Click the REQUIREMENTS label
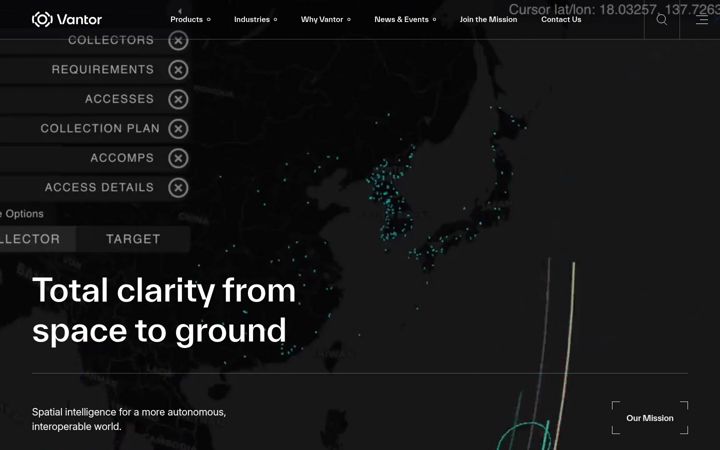 point(102,69)
